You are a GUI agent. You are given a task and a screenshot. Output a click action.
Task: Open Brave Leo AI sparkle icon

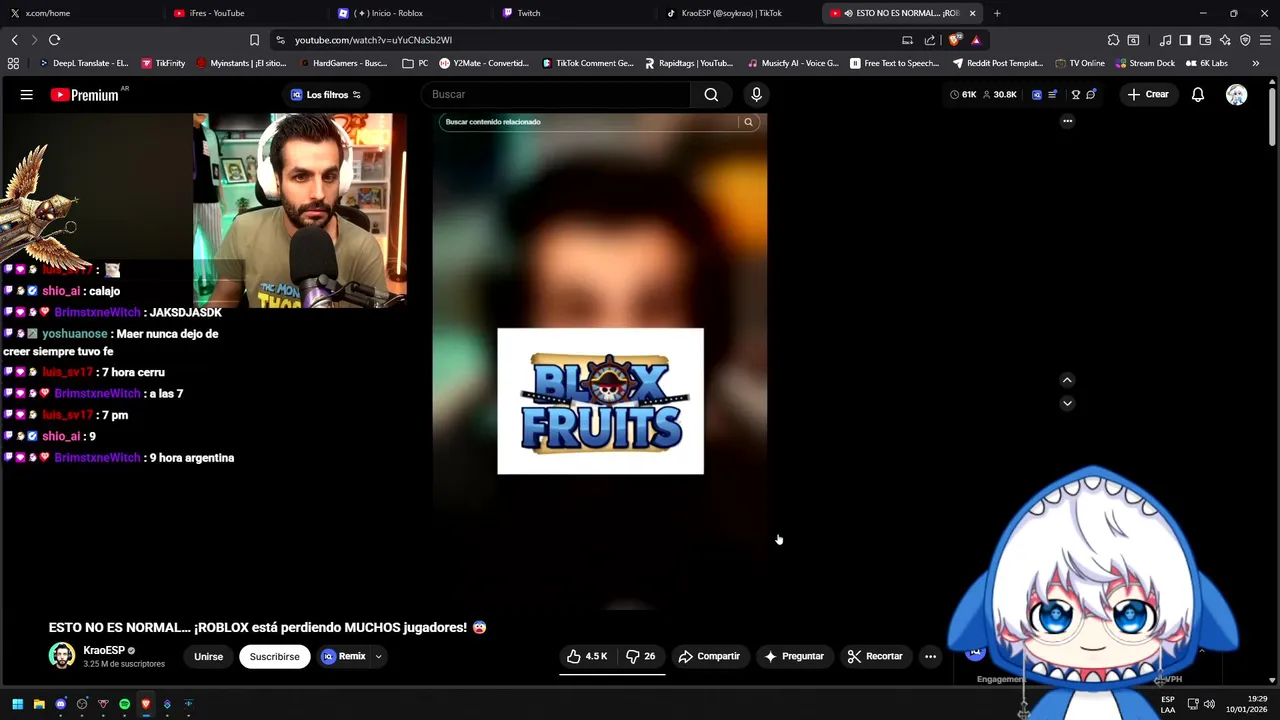pos(1225,40)
